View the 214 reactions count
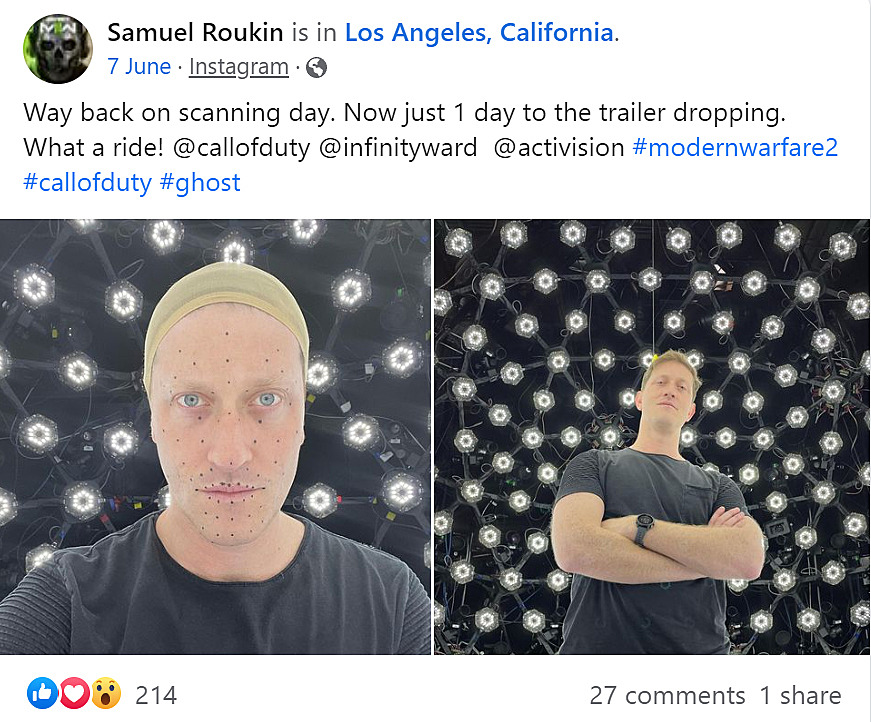The image size is (871, 722). coord(156,695)
